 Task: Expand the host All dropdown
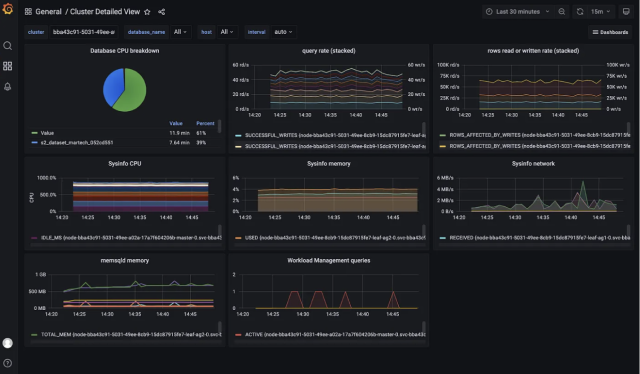click(227, 32)
